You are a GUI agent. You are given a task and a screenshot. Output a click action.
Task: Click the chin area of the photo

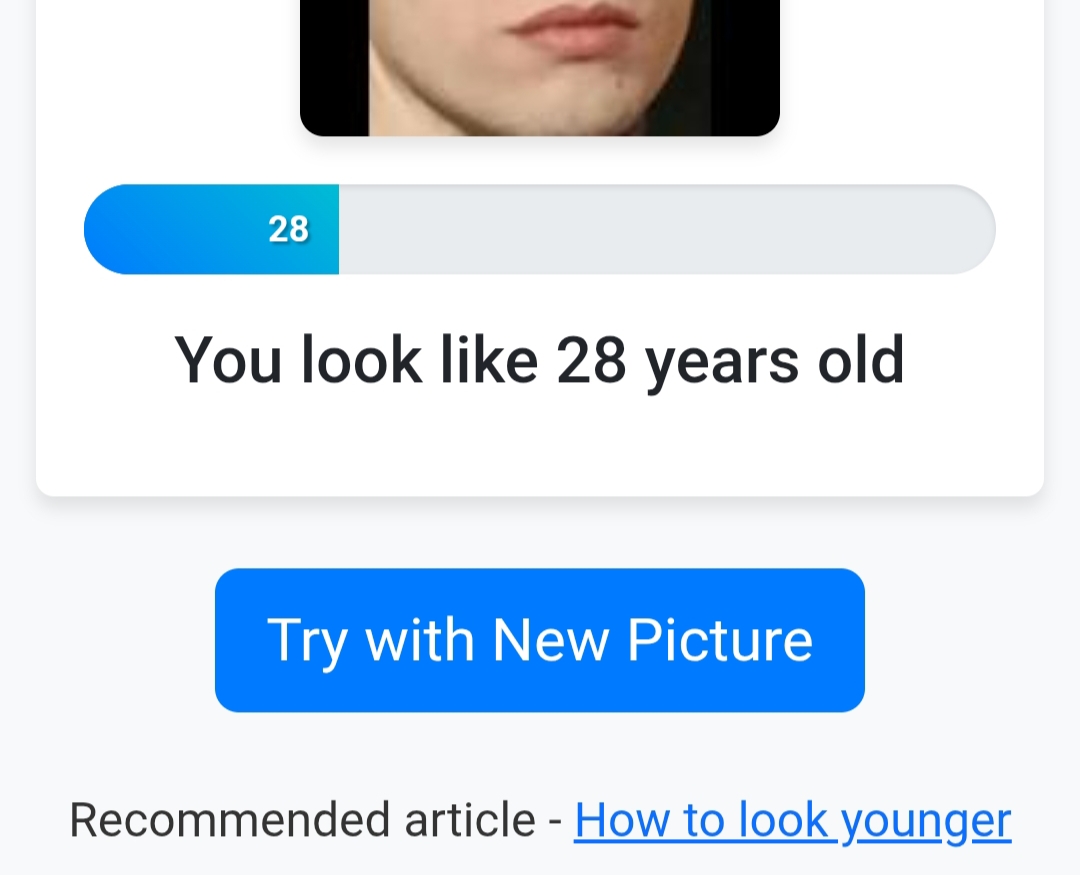(560, 100)
